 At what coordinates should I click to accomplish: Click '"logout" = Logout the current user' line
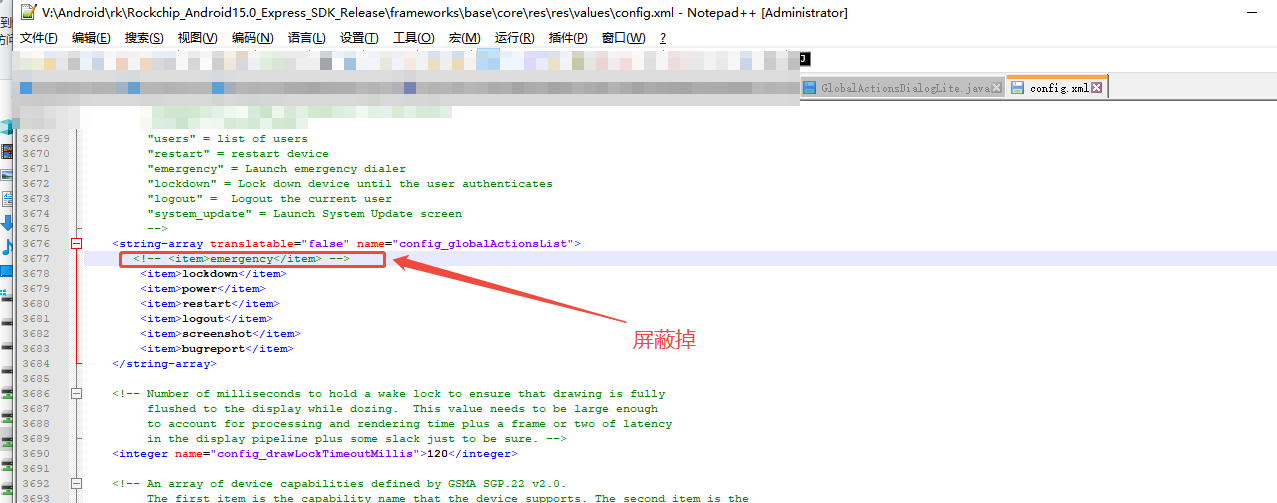click(270, 199)
